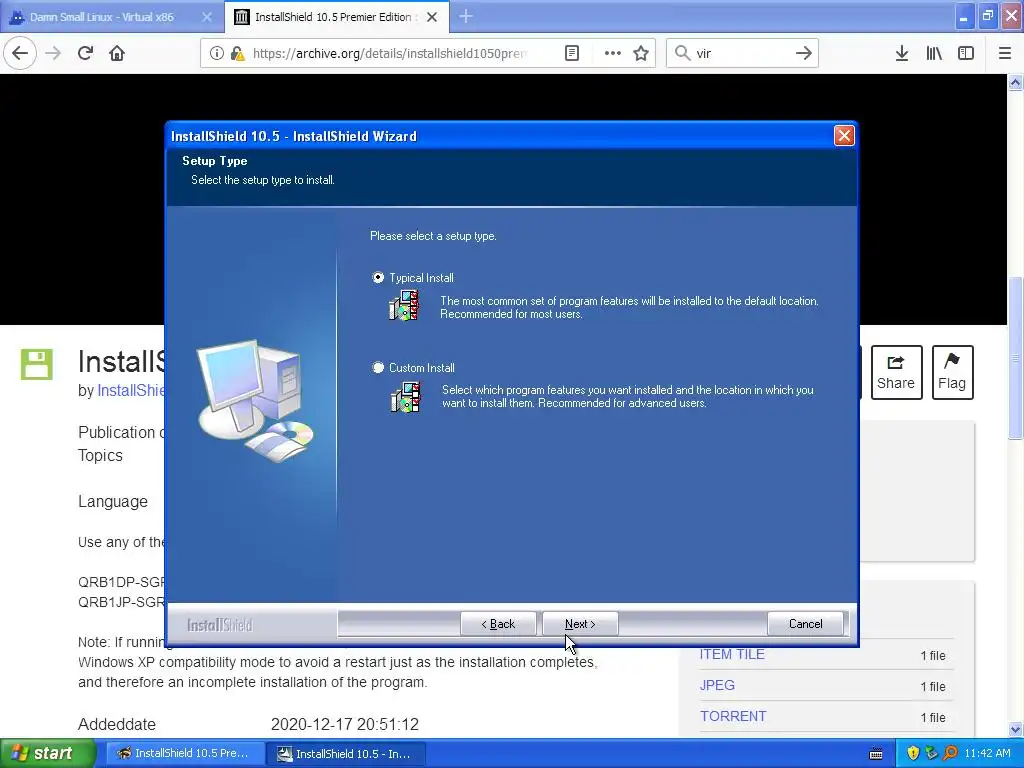Submit search with the arrow button
Screen dimensions: 1024x768
(803, 53)
